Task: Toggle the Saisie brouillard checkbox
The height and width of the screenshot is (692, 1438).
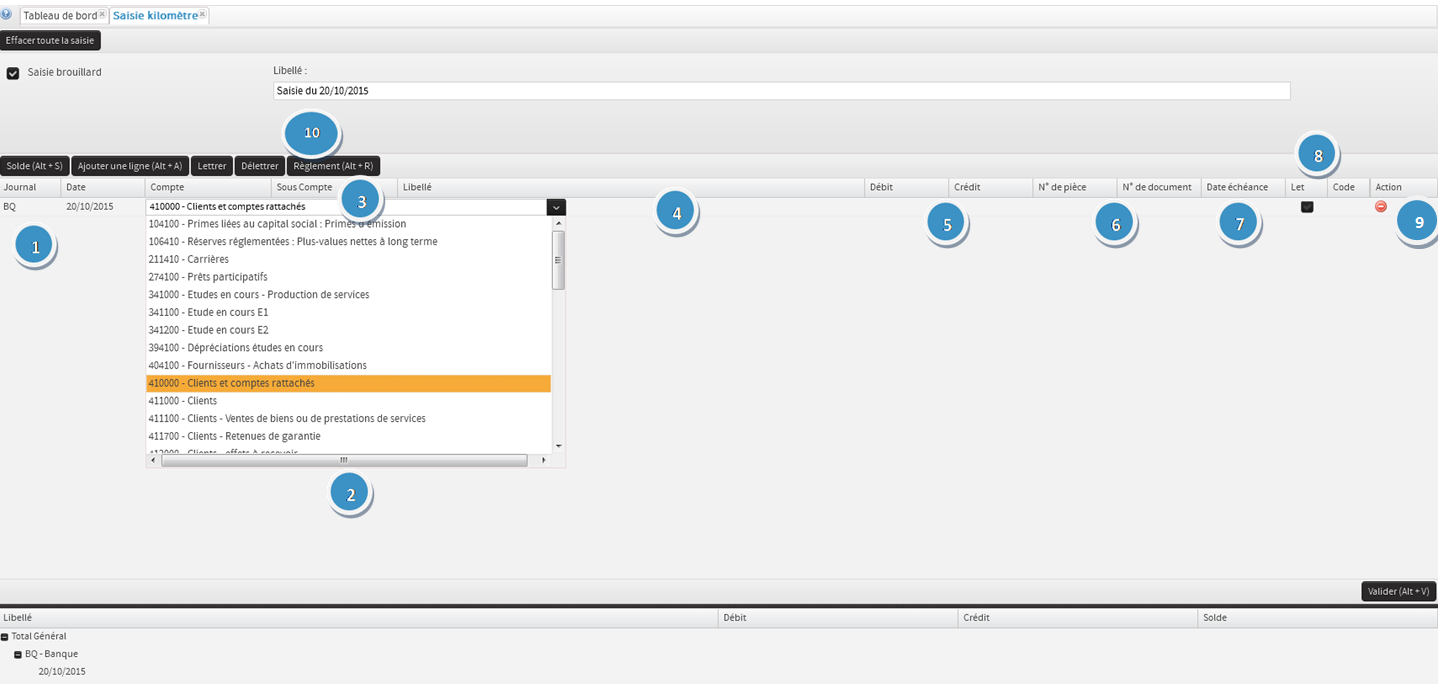Action: tap(13, 73)
